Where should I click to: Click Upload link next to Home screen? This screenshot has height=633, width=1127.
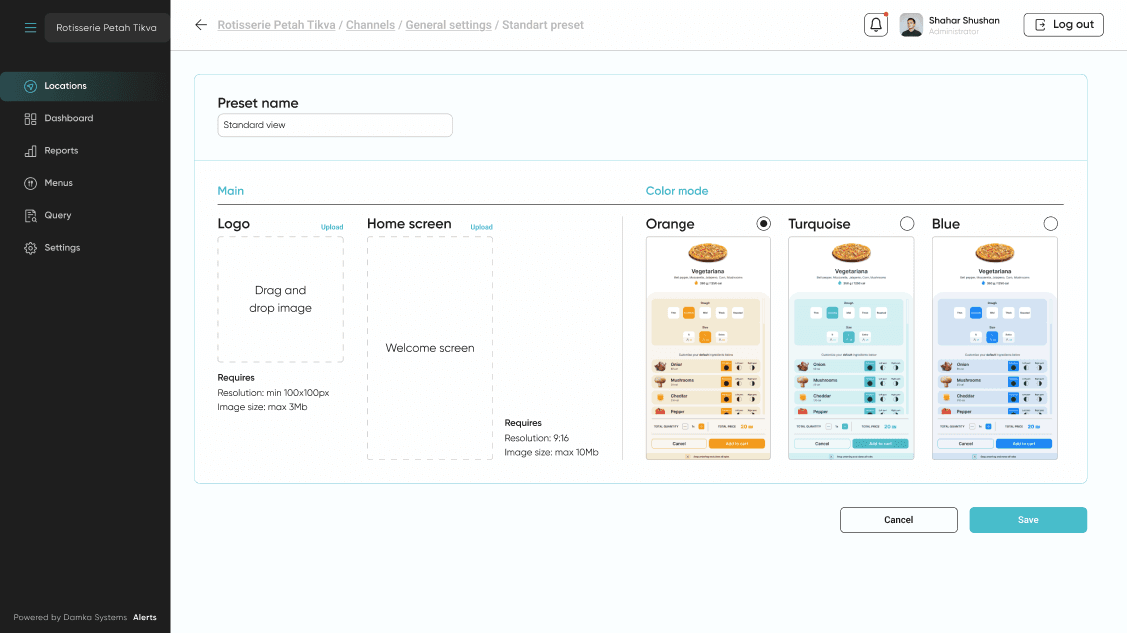point(482,227)
